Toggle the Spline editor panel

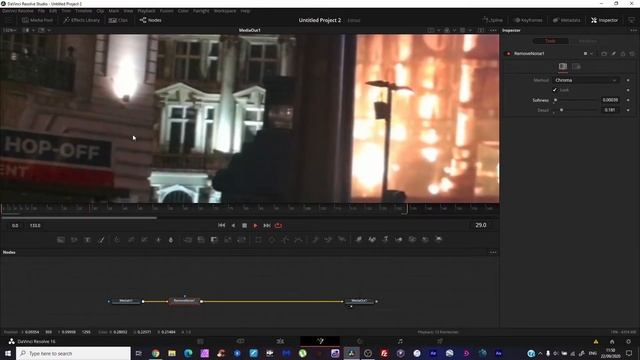493,20
